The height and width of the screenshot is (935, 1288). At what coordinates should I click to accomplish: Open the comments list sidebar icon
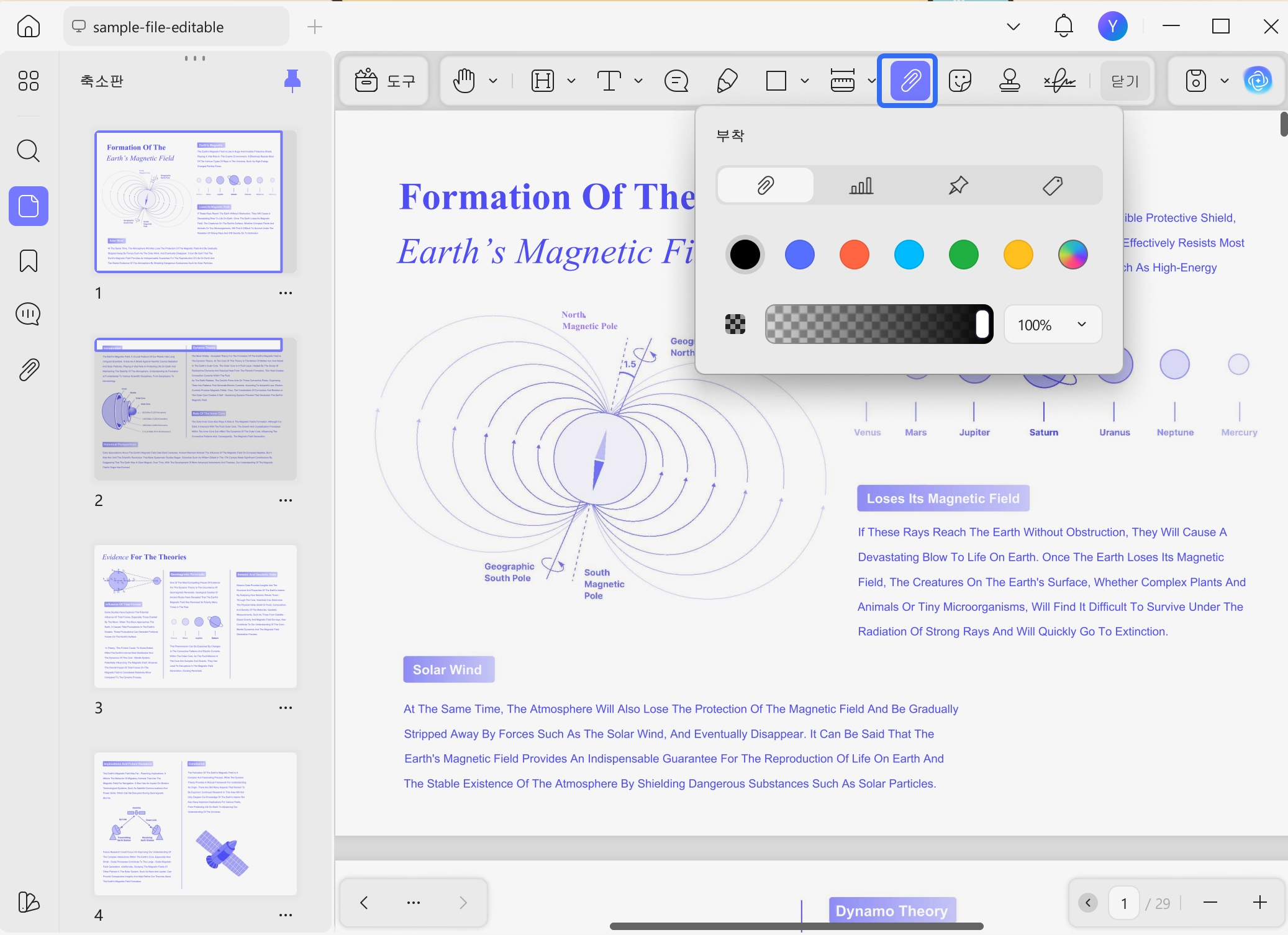pos(29,314)
